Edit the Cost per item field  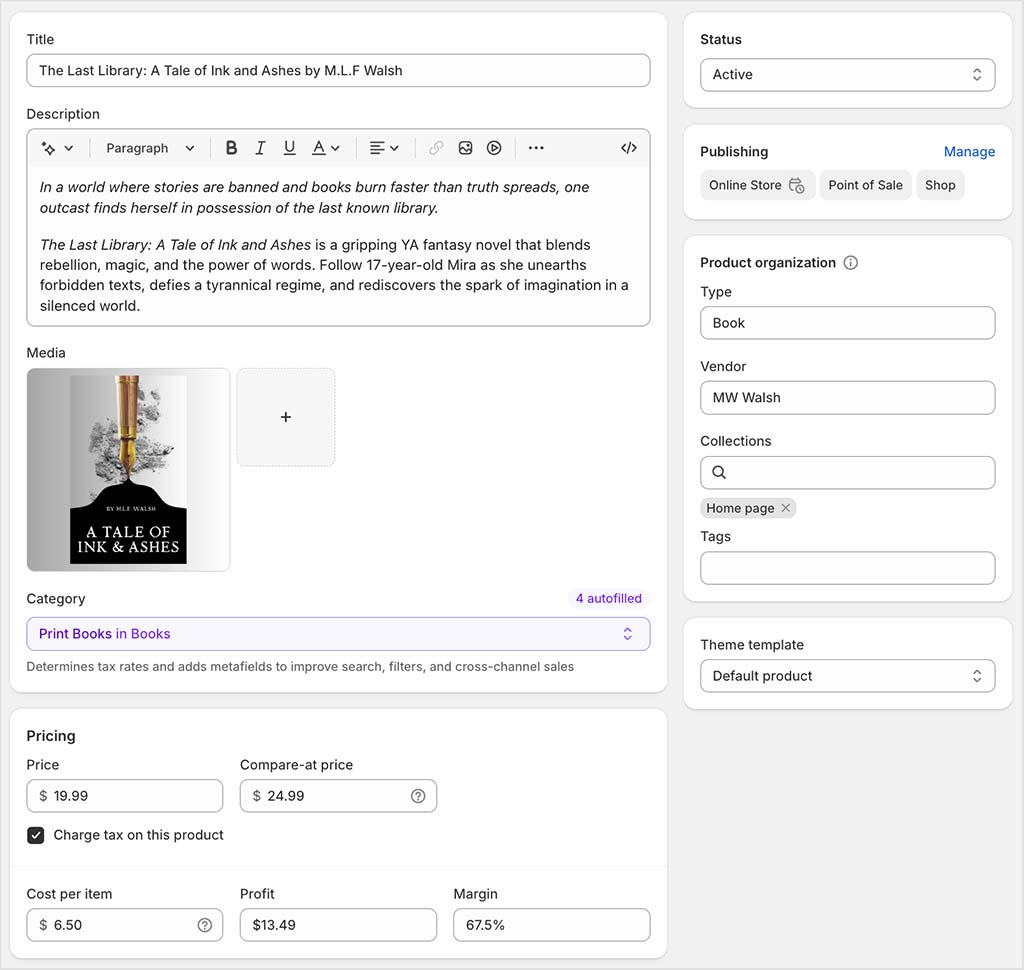click(x=125, y=925)
